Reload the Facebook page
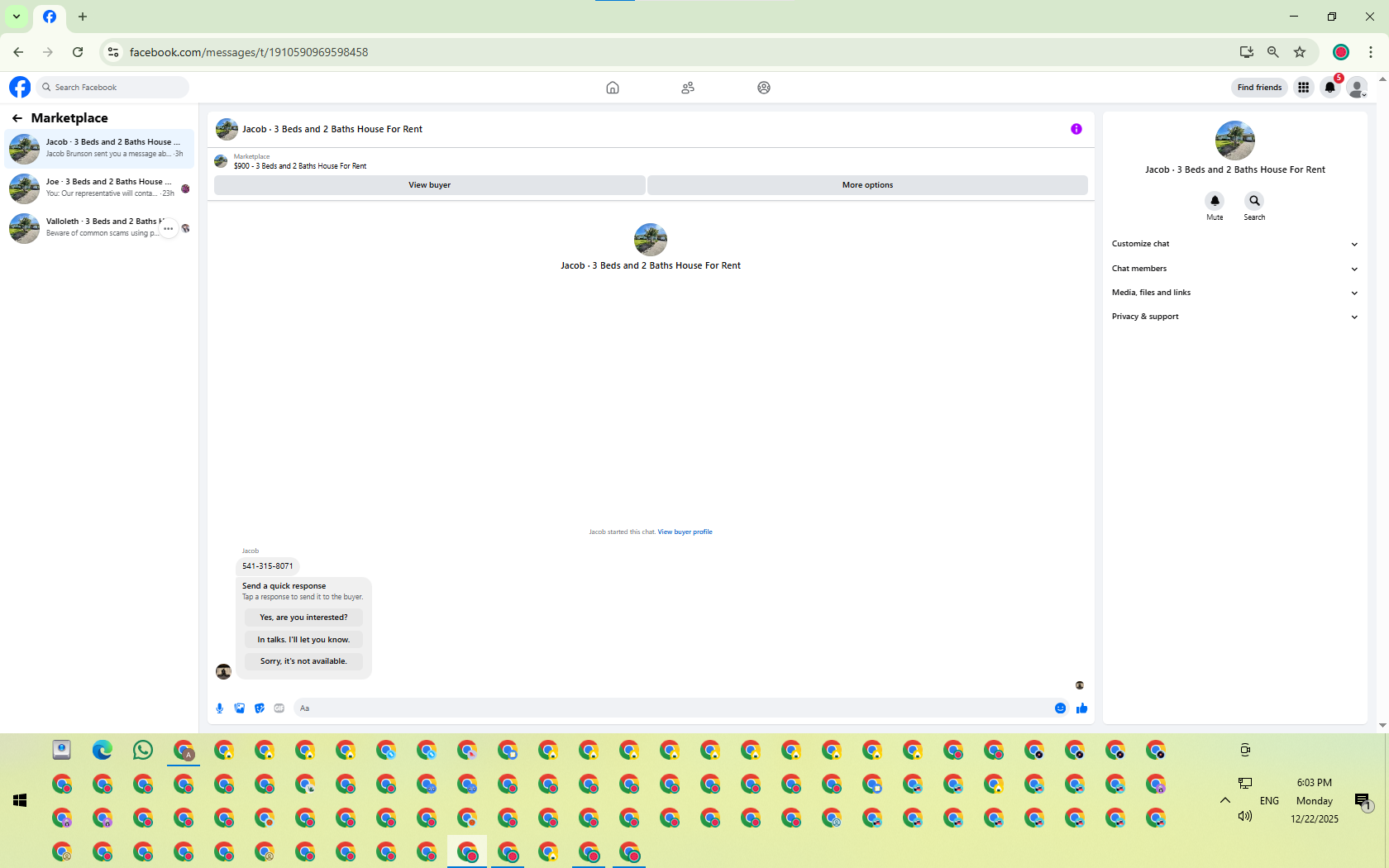 (78, 52)
